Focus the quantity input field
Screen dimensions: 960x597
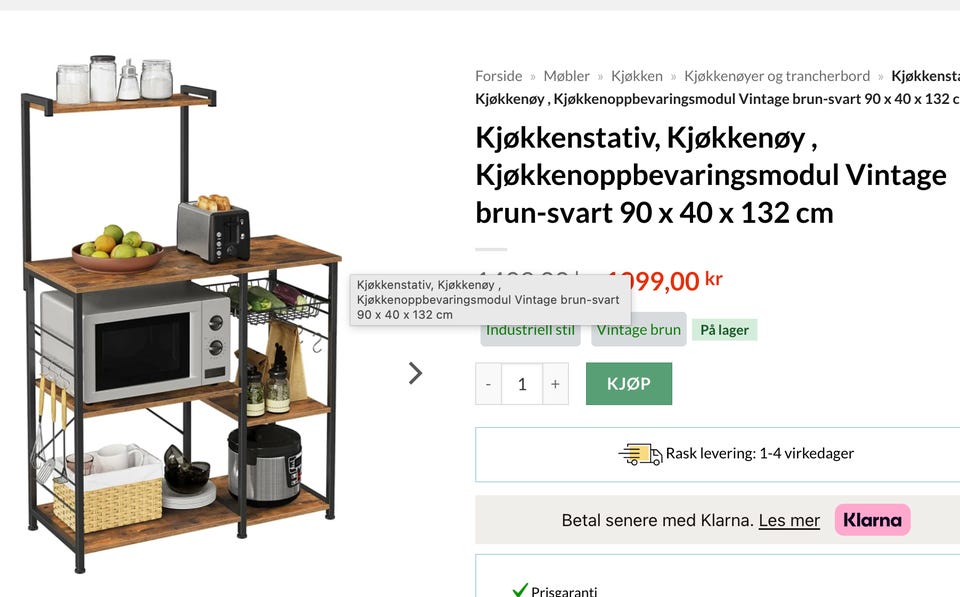pyautogui.click(x=522, y=384)
